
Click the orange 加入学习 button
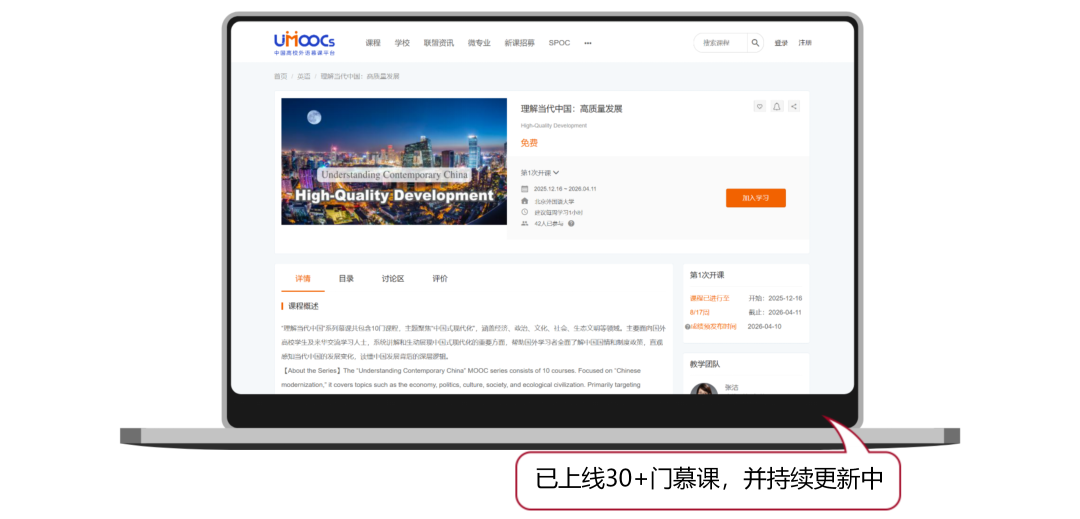[x=756, y=198]
